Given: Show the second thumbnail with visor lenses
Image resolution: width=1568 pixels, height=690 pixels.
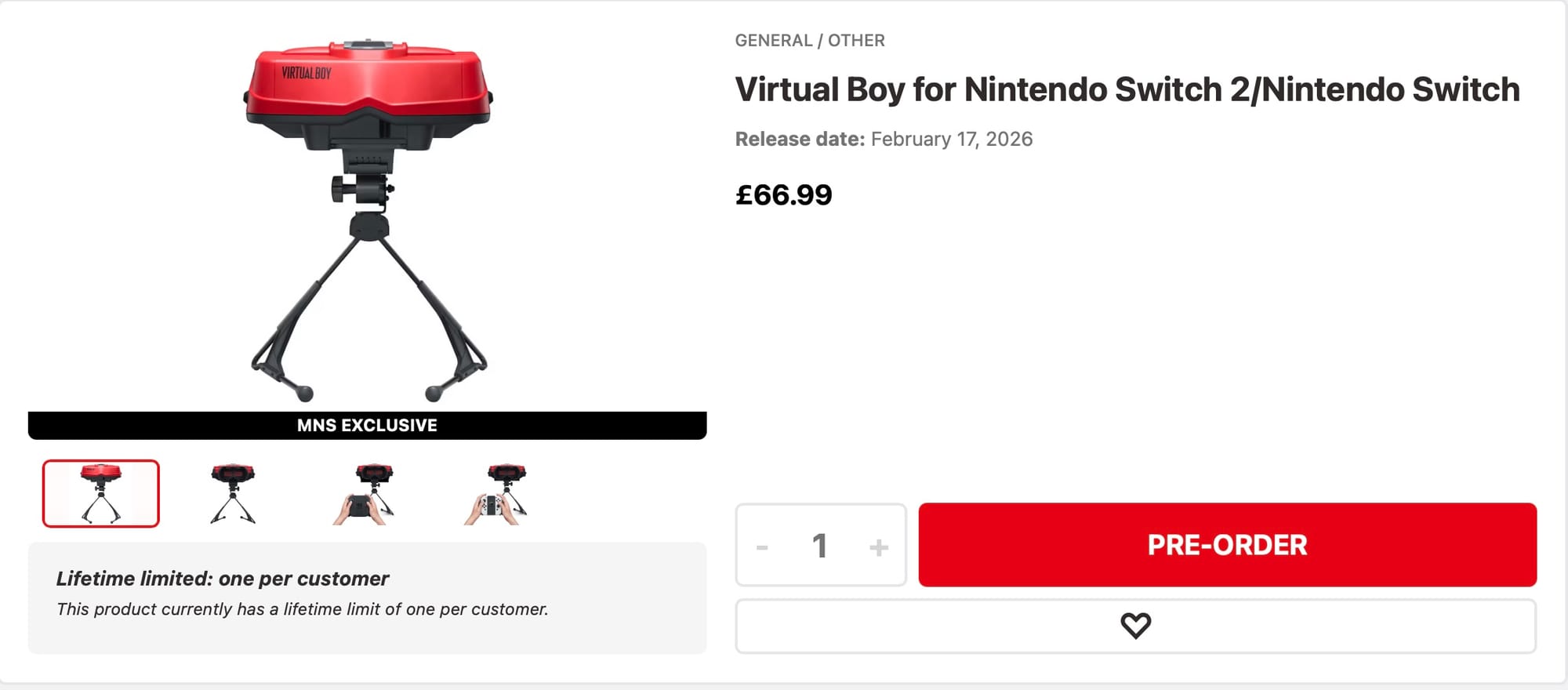Looking at the screenshot, I should 233,493.
